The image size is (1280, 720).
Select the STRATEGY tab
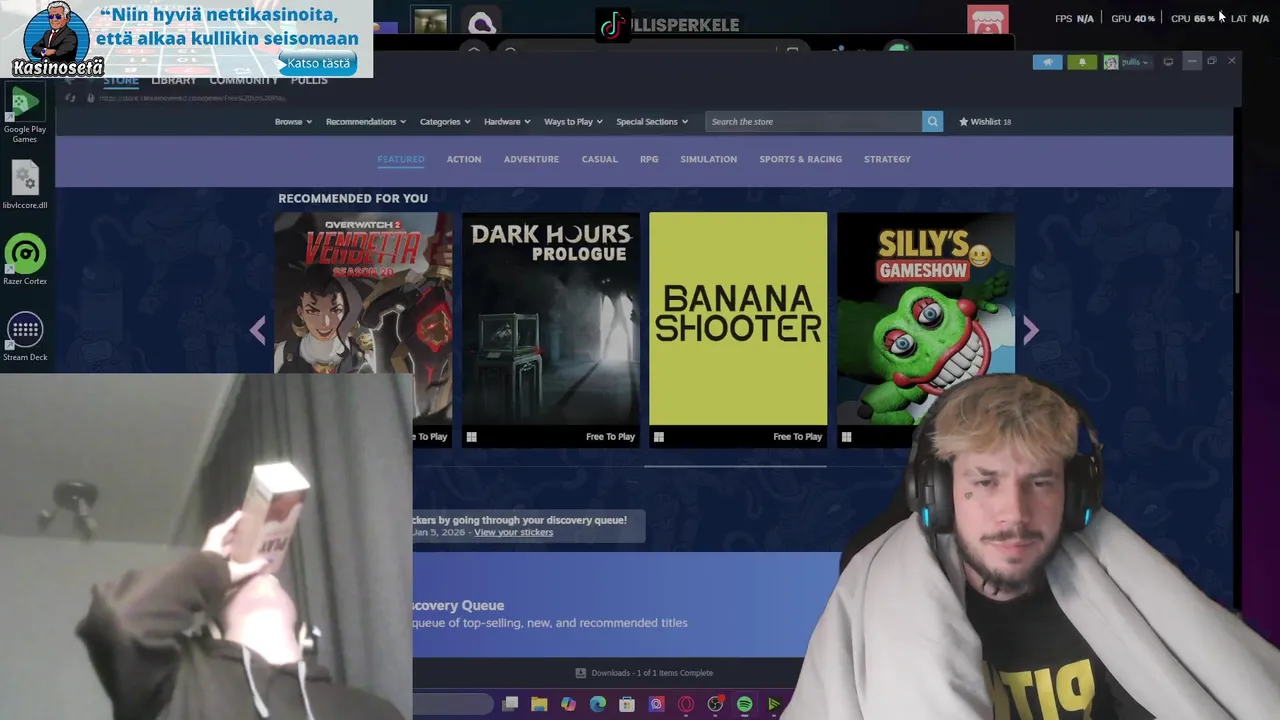(x=887, y=159)
